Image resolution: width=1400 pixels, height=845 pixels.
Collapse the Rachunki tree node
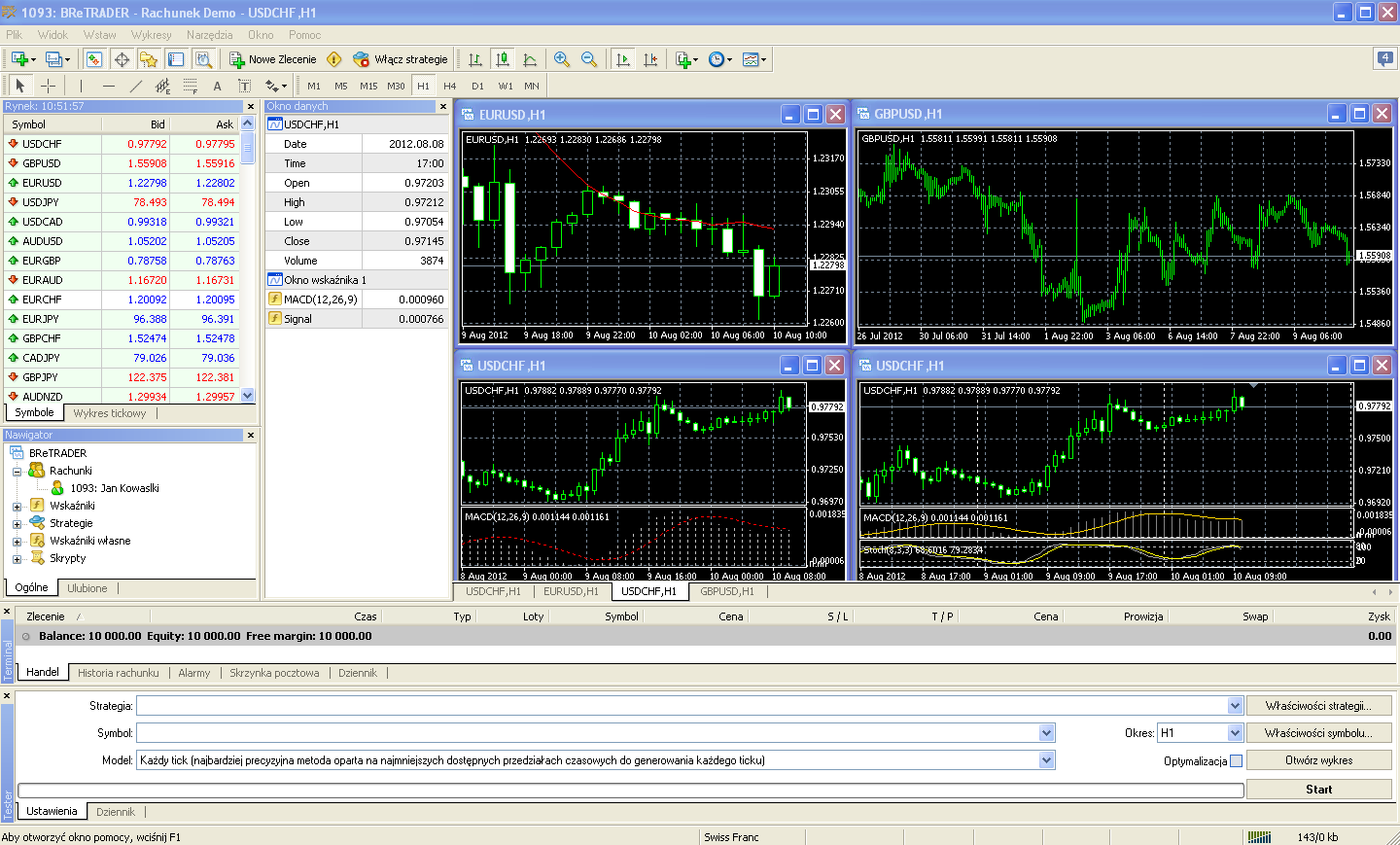tap(17, 472)
